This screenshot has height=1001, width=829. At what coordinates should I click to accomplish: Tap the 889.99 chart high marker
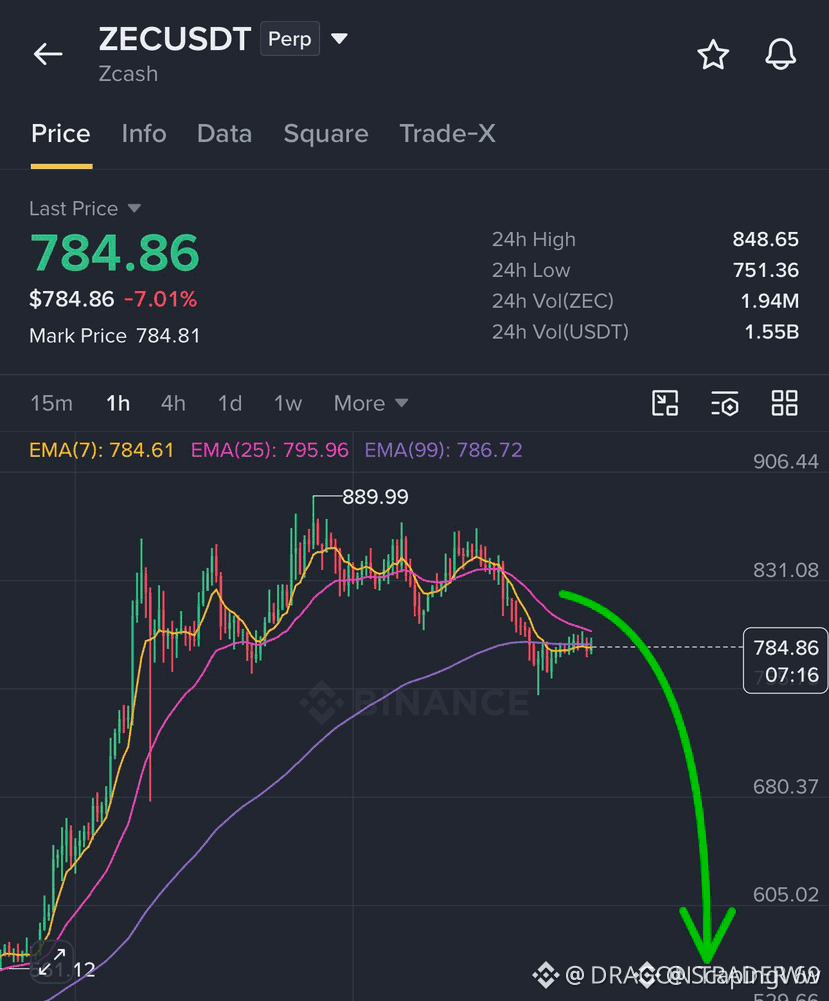(375, 497)
